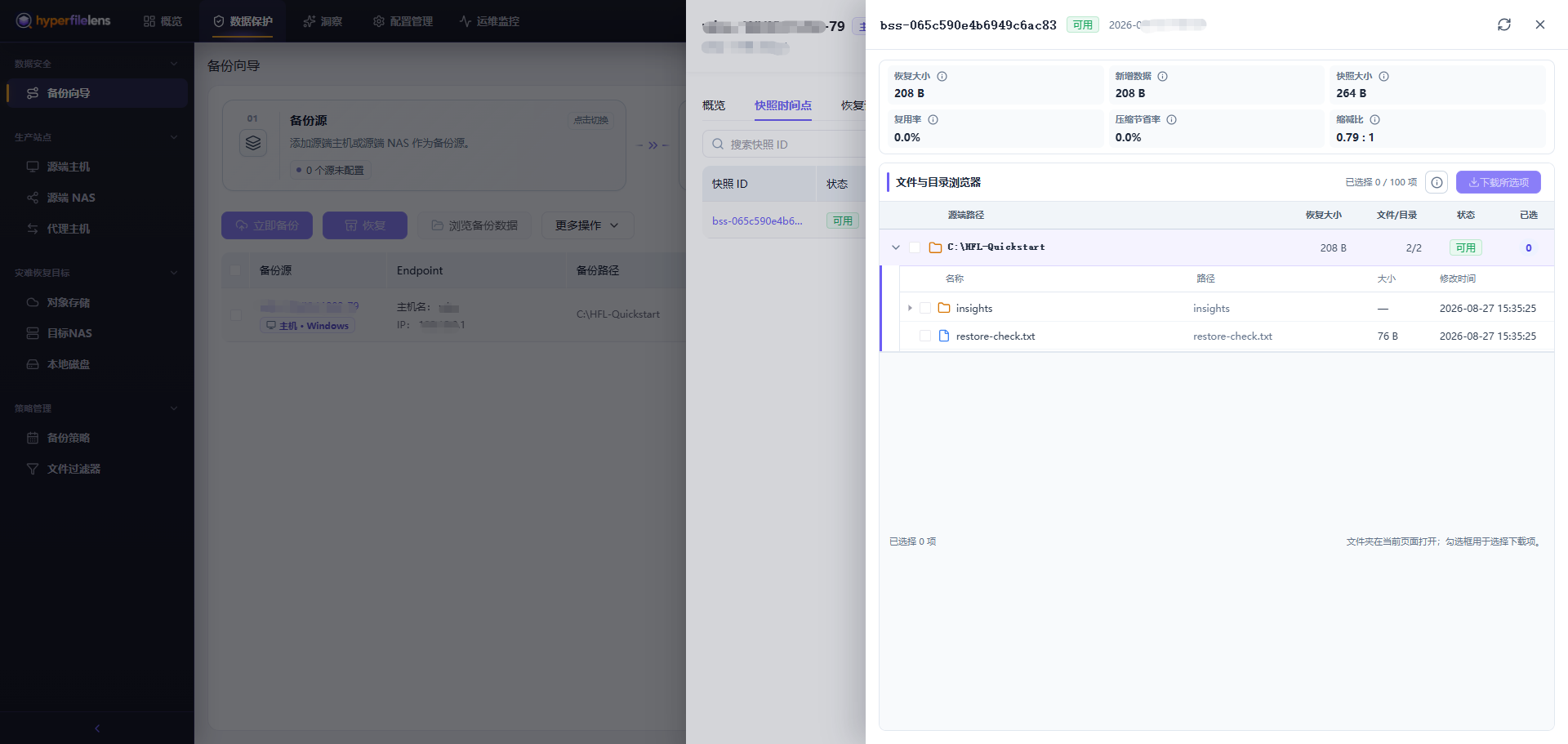
Task: Click the 下载所选项 button
Action: pyautogui.click(x=1498, y=182)
